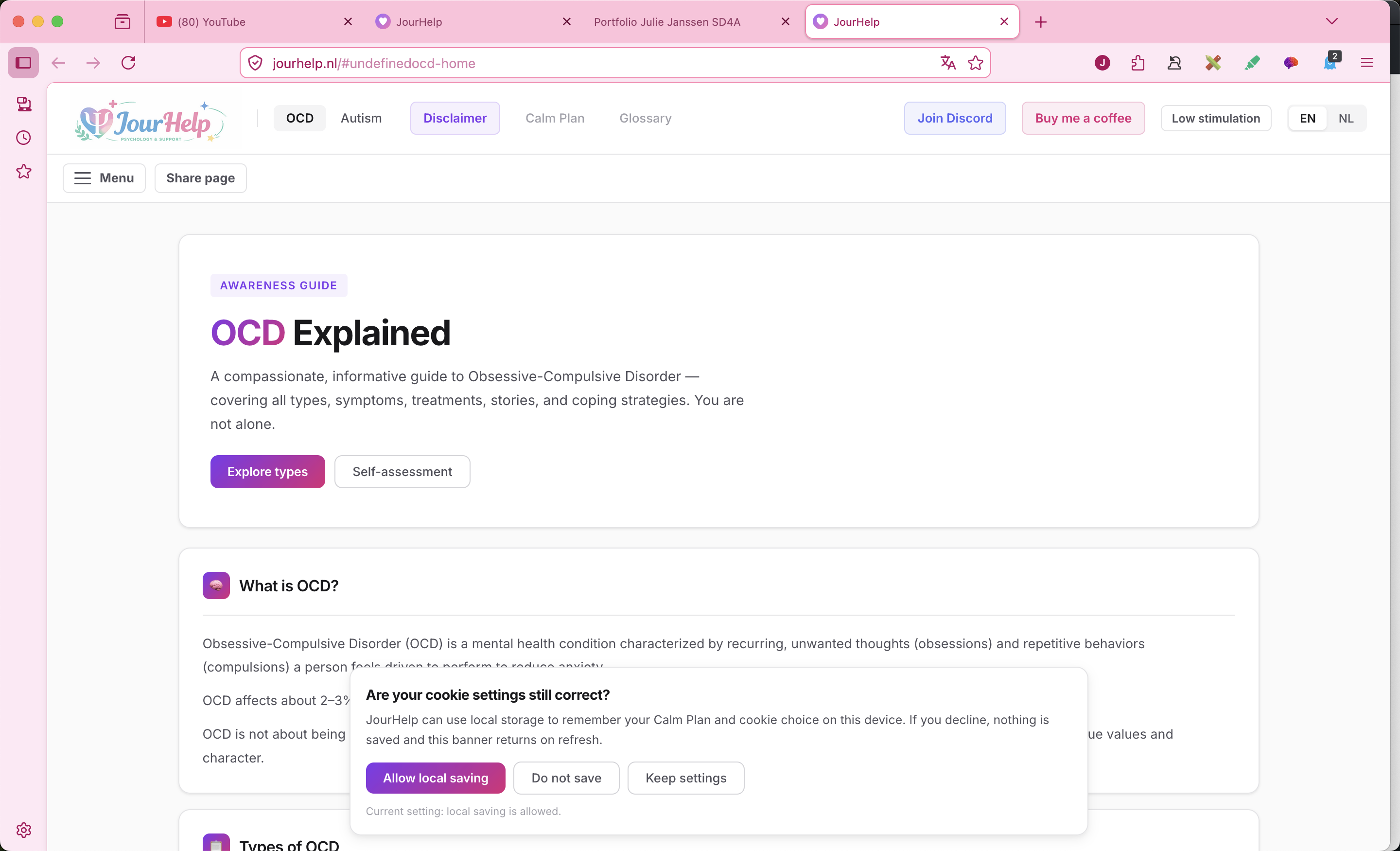Toggle the browser sidebar panel icon
Image resolution: width=1400 pixels, height=851 pixels.
tap(23, 63)
